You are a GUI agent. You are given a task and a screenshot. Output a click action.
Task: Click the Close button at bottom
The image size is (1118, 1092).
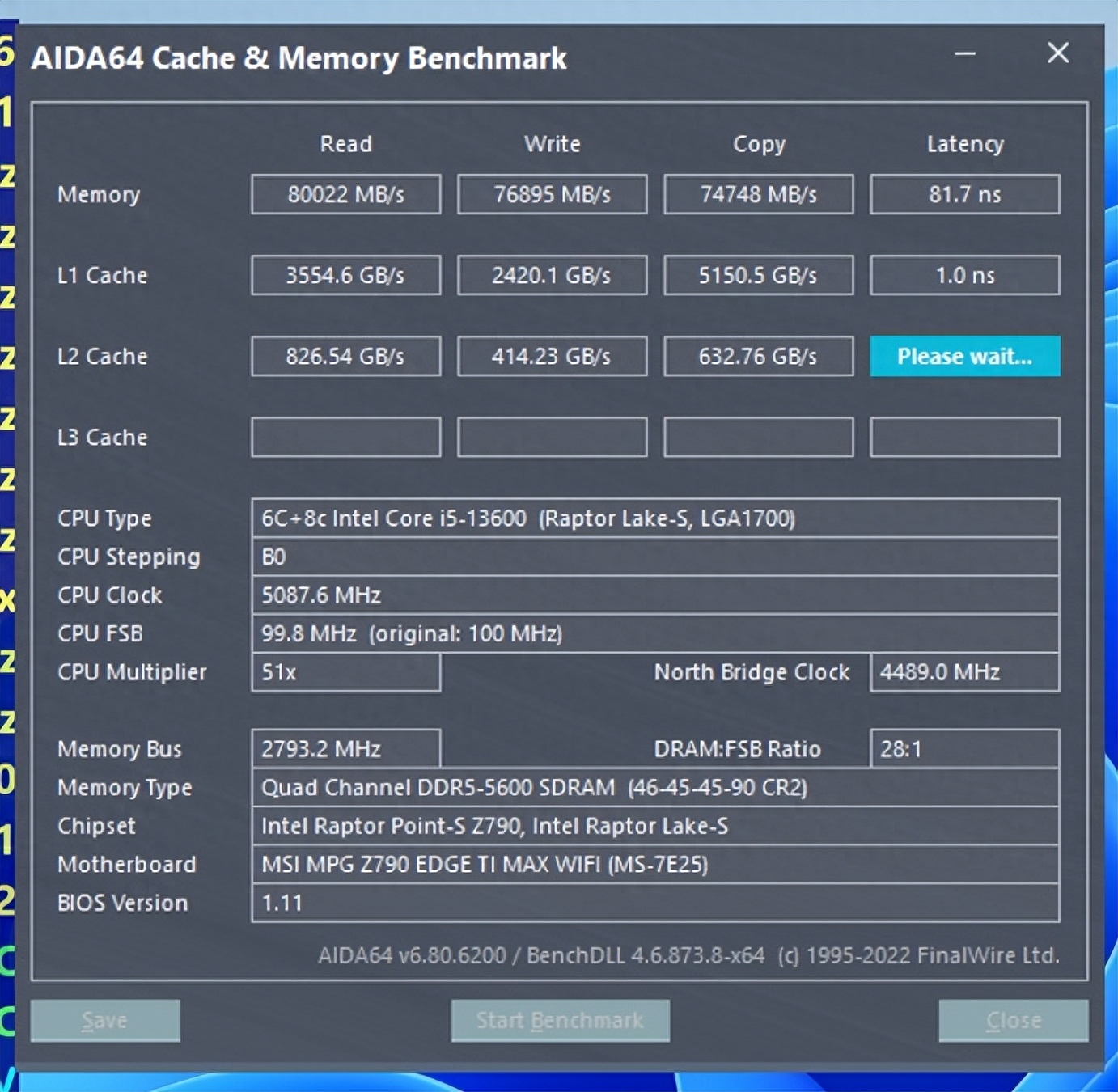[1014, 1020]
